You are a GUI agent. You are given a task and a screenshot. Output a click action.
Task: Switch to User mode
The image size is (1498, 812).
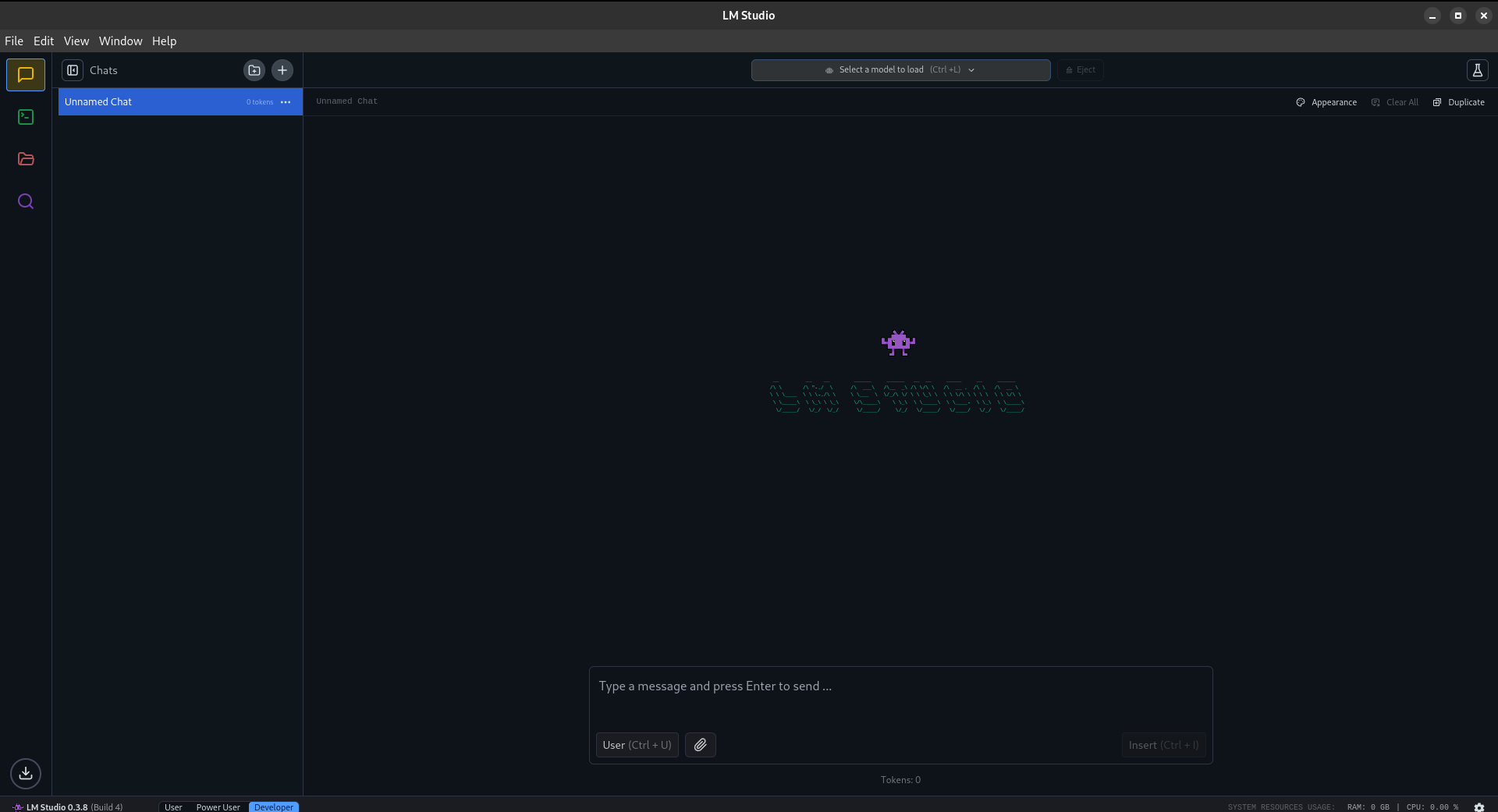click(173, 807)
